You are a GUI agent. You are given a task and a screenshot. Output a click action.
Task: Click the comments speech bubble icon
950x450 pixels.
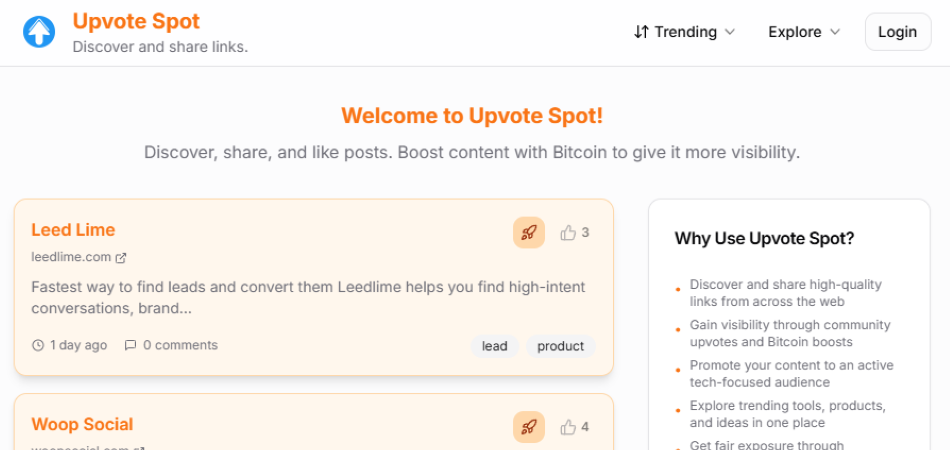point(130,345)
